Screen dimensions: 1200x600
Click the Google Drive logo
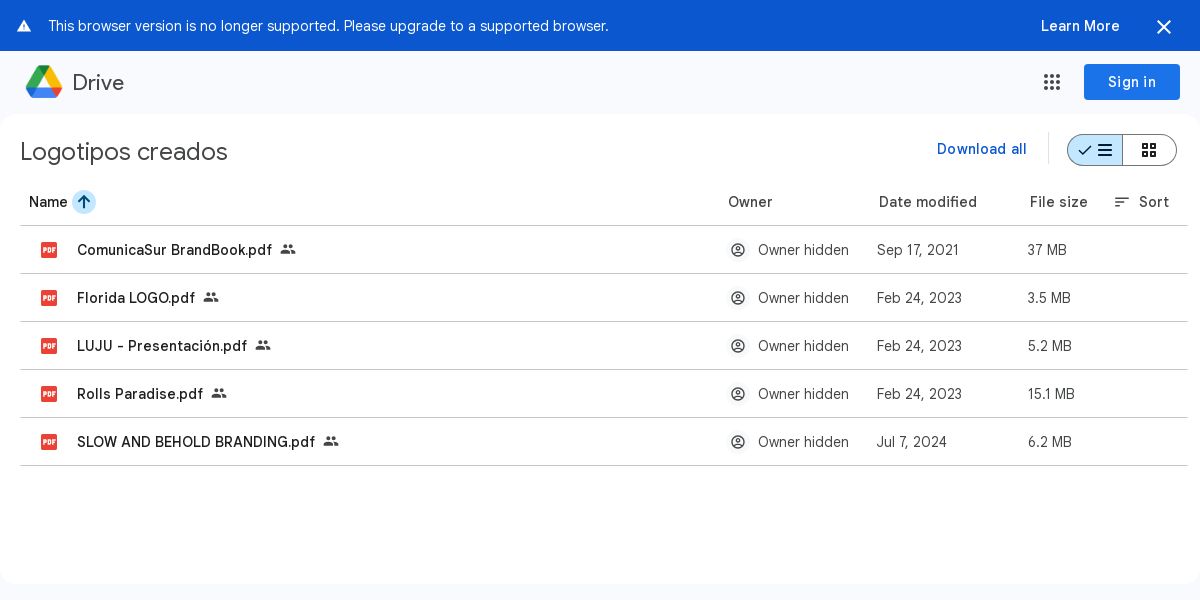[x=44, y=82]
